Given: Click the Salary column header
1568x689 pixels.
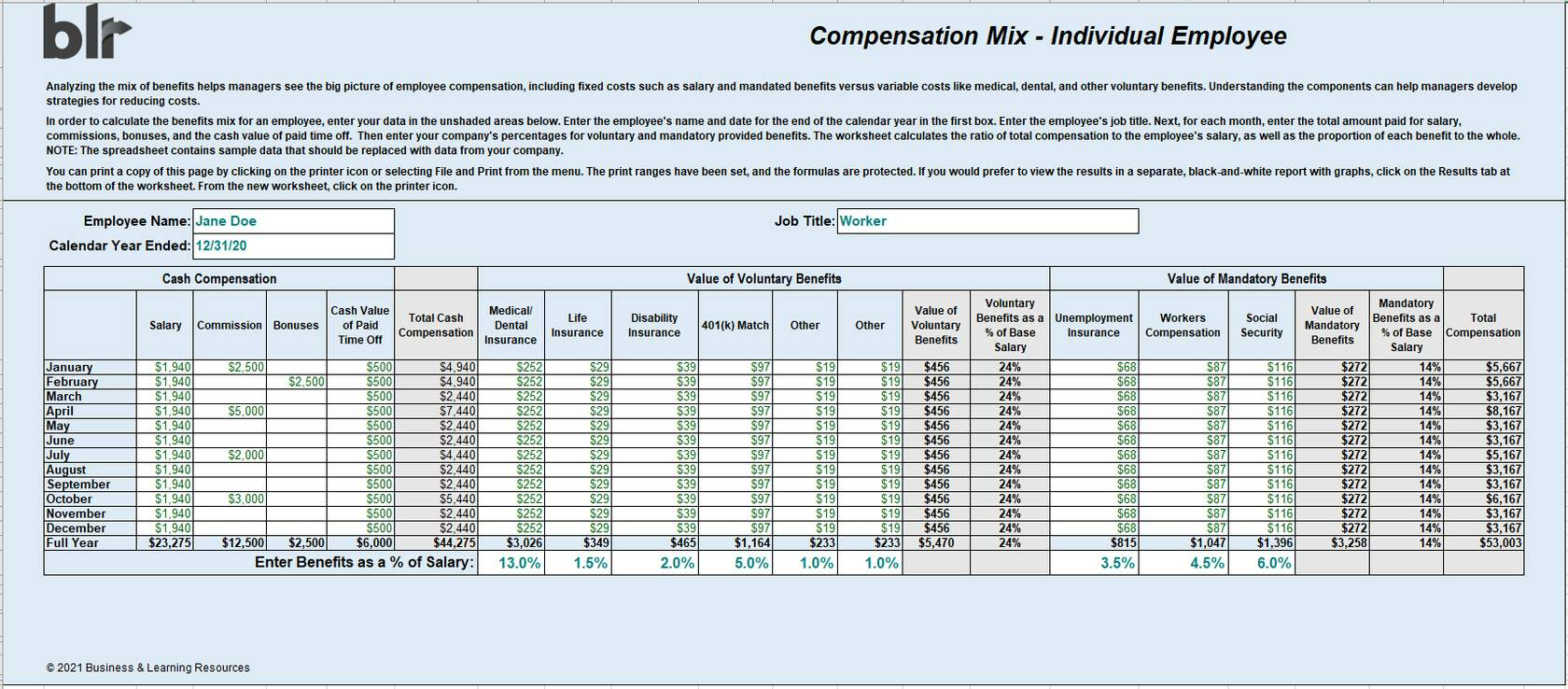Looking at the screenshot, I should pyautogui.click(x=165, y=325).
